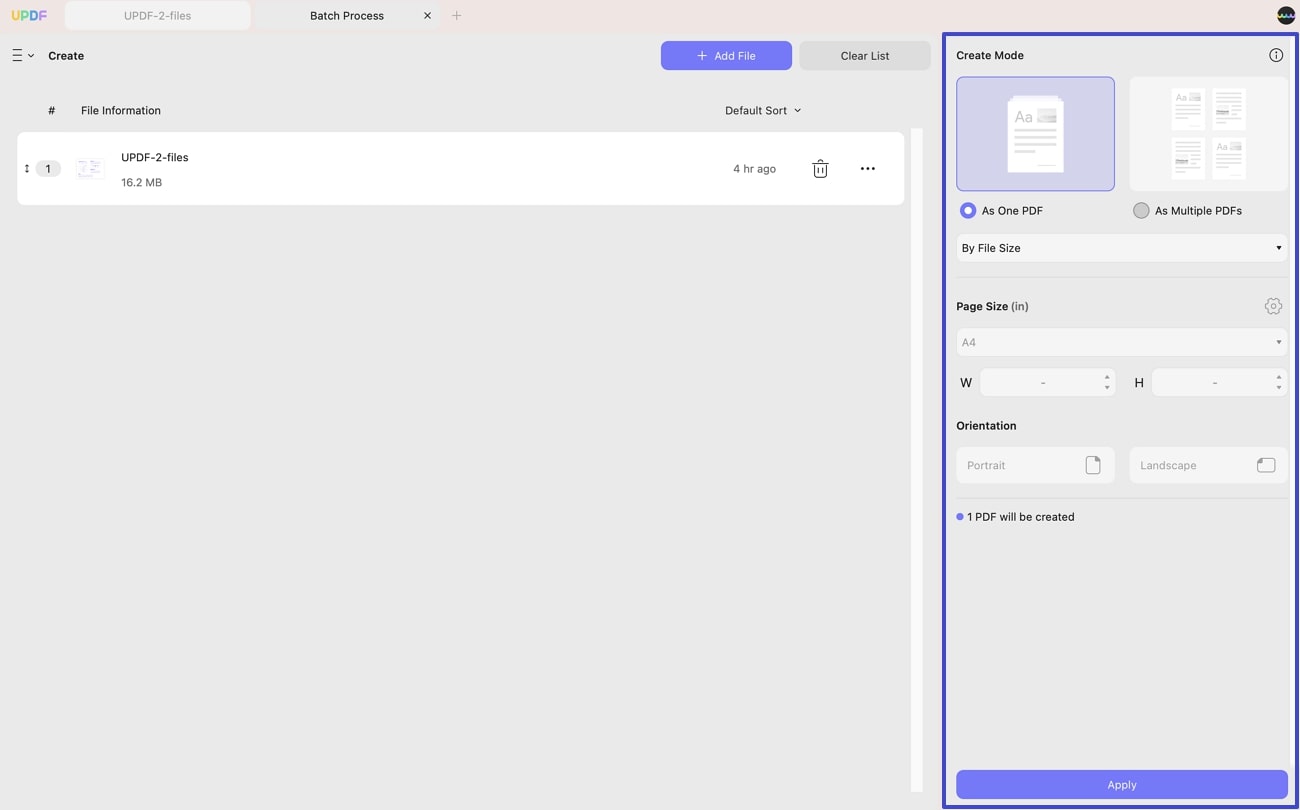This screenshot has width=1300, height=810.
Task: Click the reorder handle on row 1
Action: [x=27, y=169]
